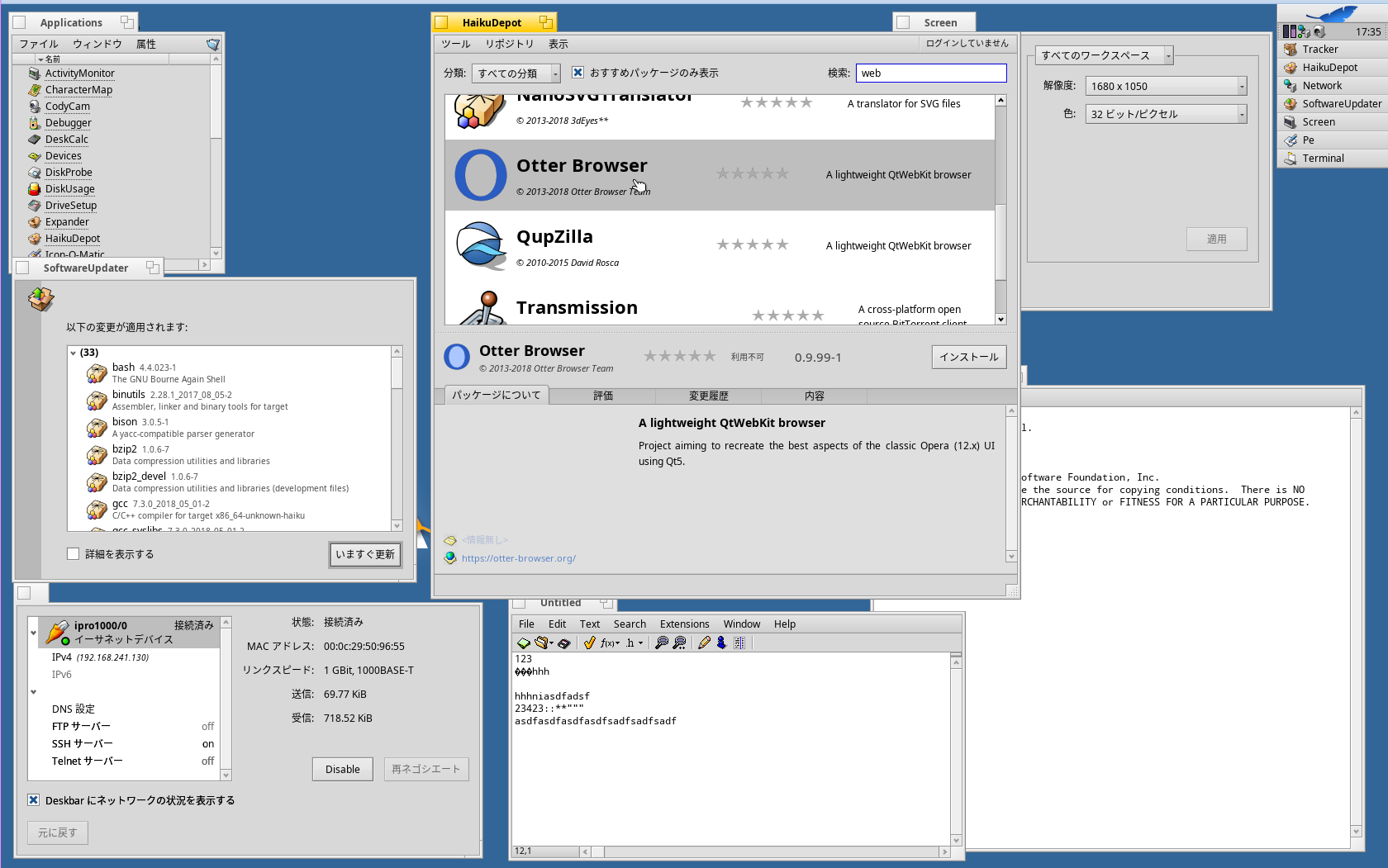Switch to Network in the Deskbar
Viewport: 1388px width, 868px height.
(1333, 86)
